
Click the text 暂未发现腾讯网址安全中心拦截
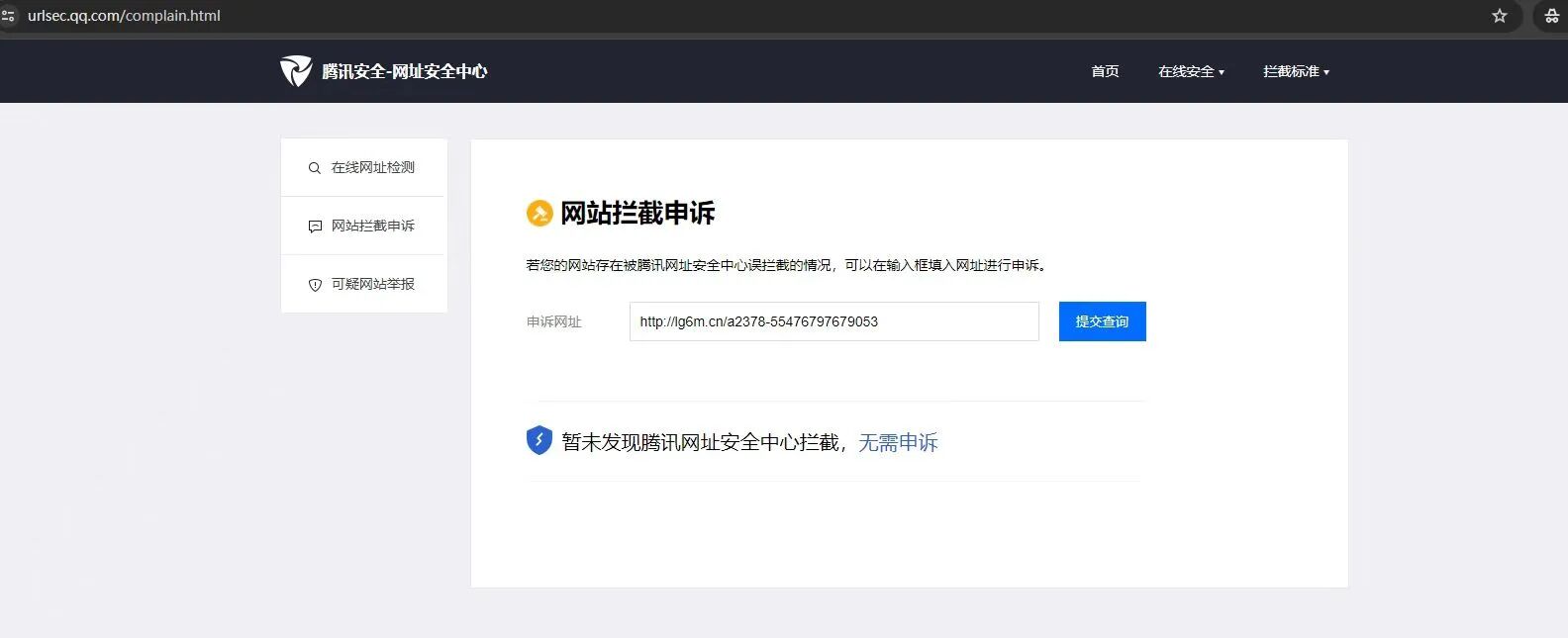pyautogui.click(x=700, y=442)
